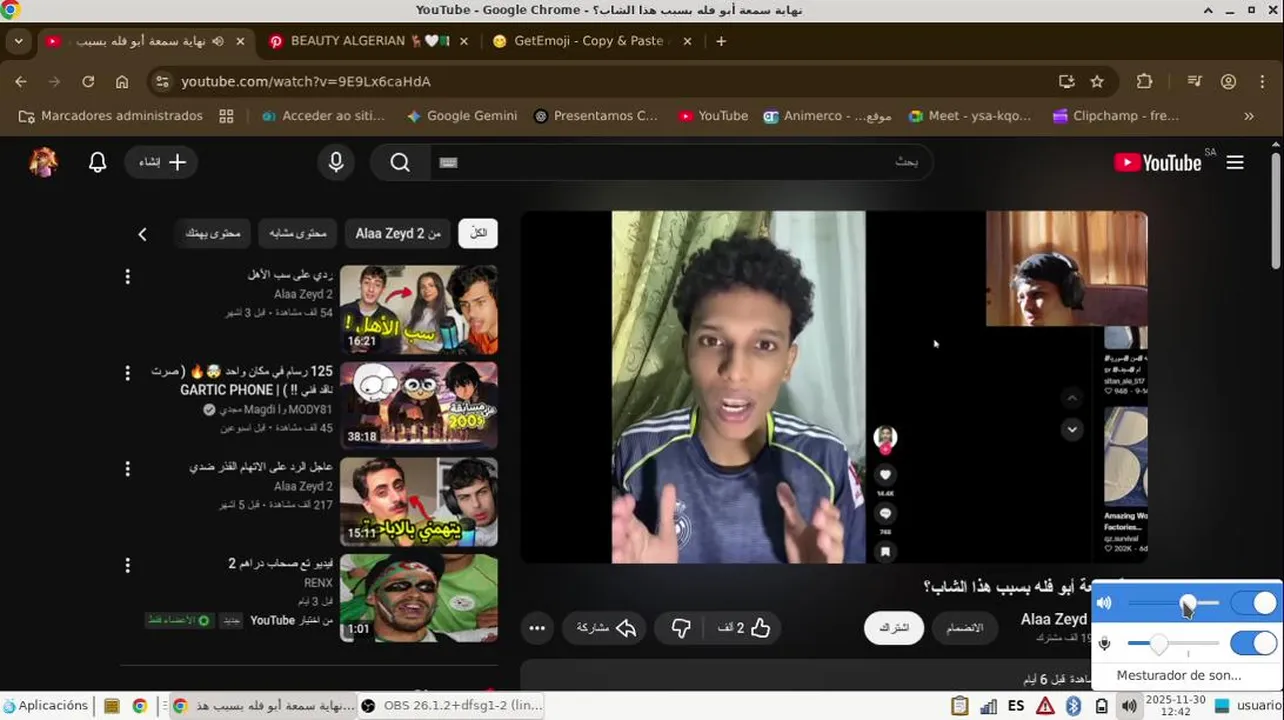Open the Bluetooth tray icon
The height and width of the screenshot is (720, 1284).
(1073, 706)
